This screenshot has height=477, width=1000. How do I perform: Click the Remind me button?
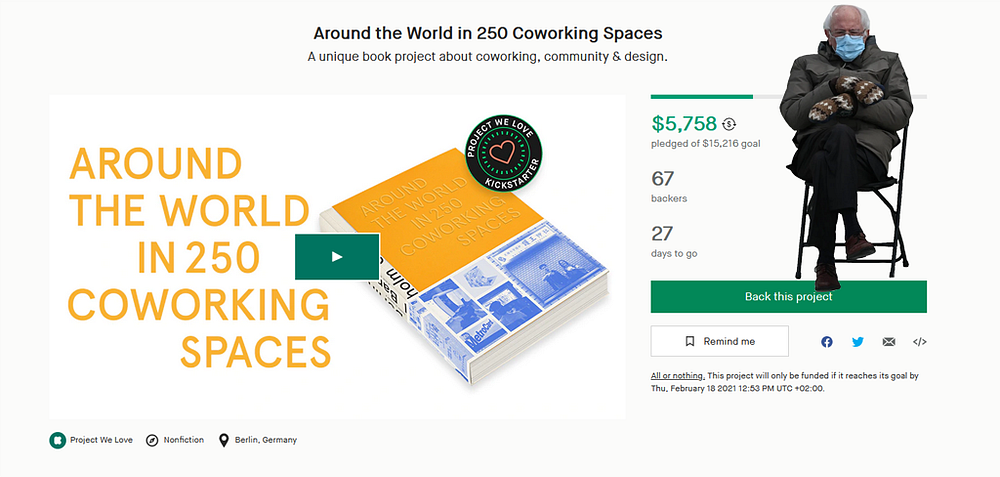click(719, 341)
